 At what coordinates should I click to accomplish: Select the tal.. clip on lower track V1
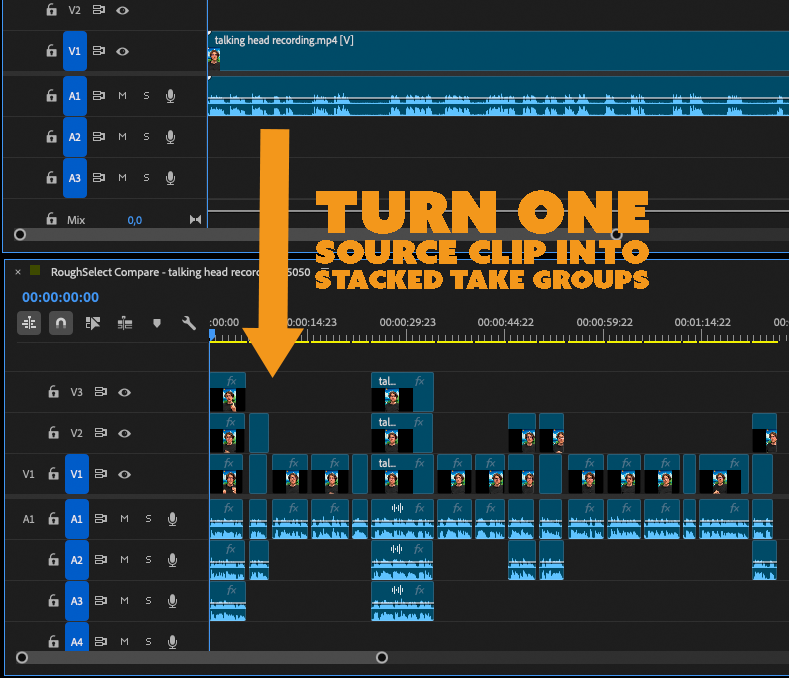tap(402, 474)
